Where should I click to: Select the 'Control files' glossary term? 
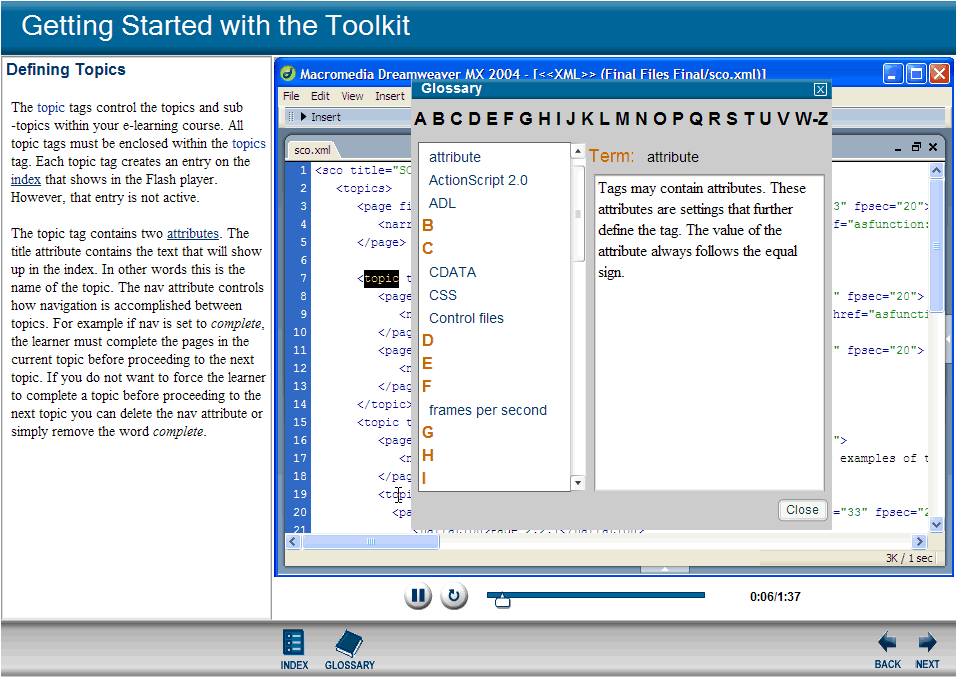(x=467, y=319)
